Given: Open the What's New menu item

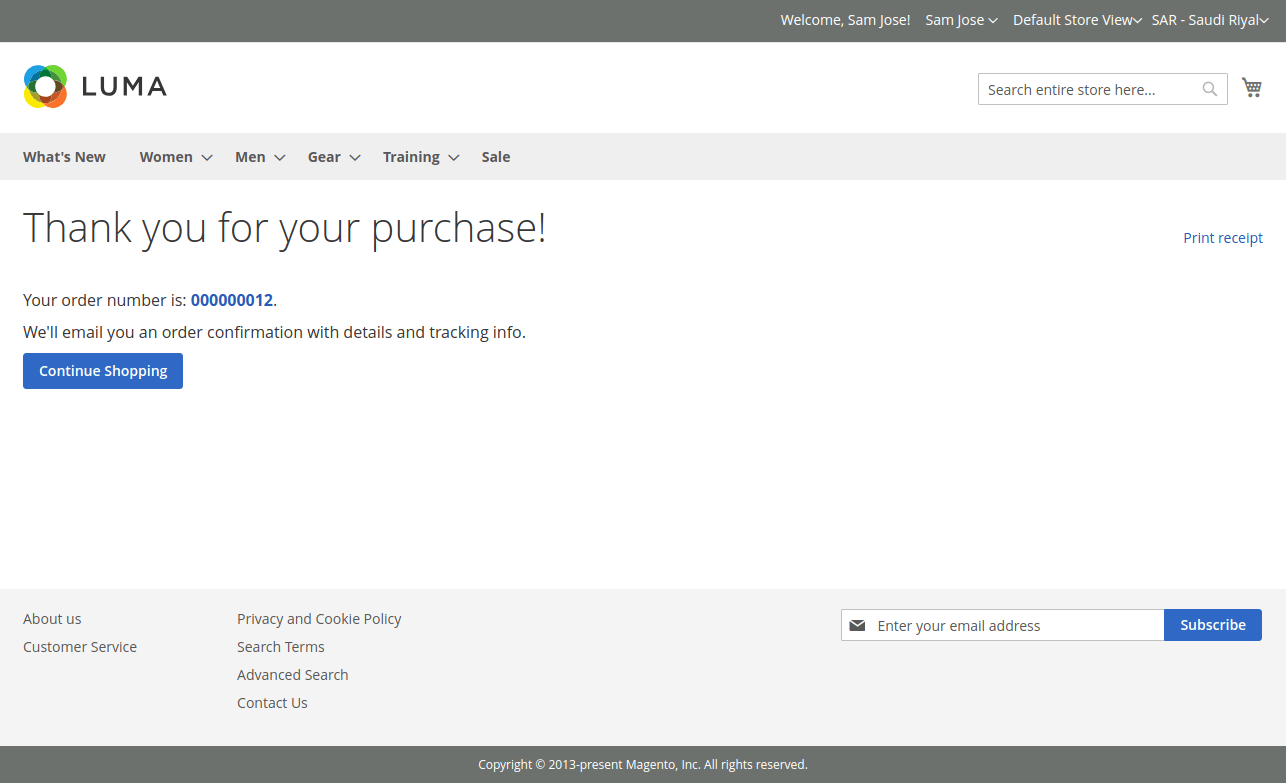Looking at the screenshot, I should tap(64, 157).
